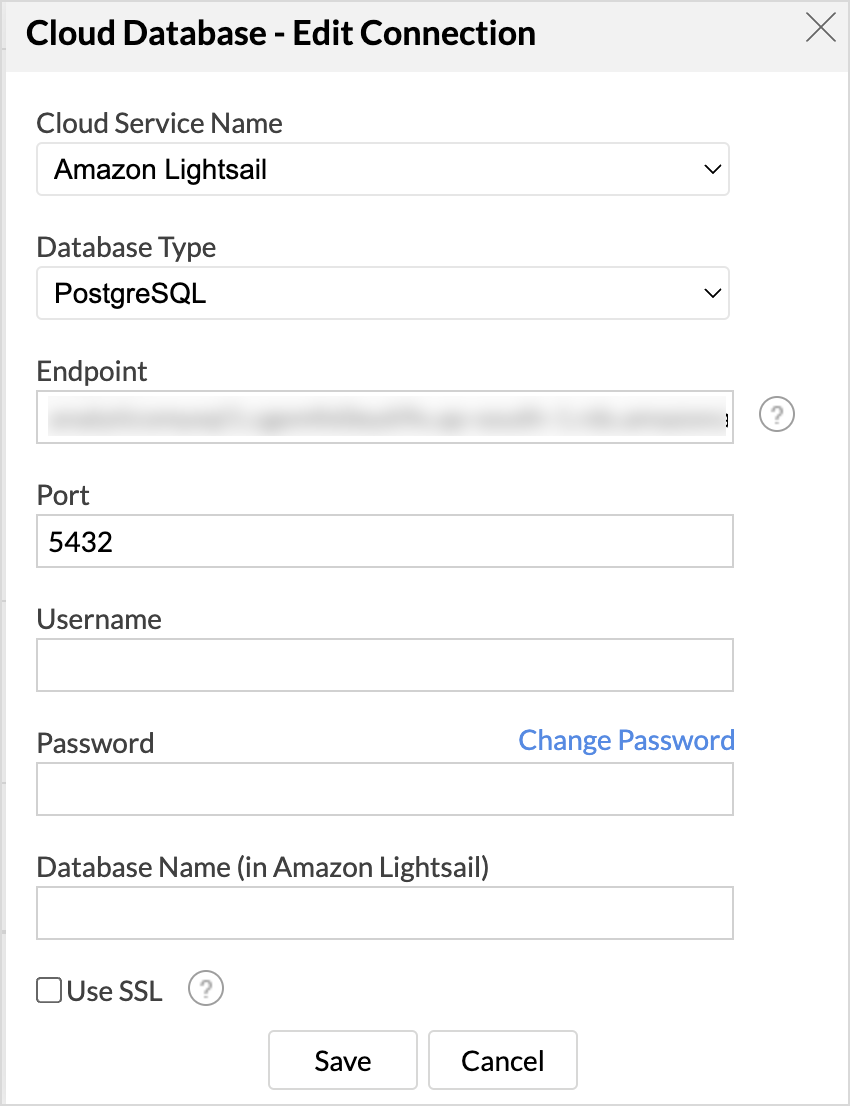Viewport: 850px width, 1106px height.
Task: Click the Endpoint field label
Action: pos(92,372)
